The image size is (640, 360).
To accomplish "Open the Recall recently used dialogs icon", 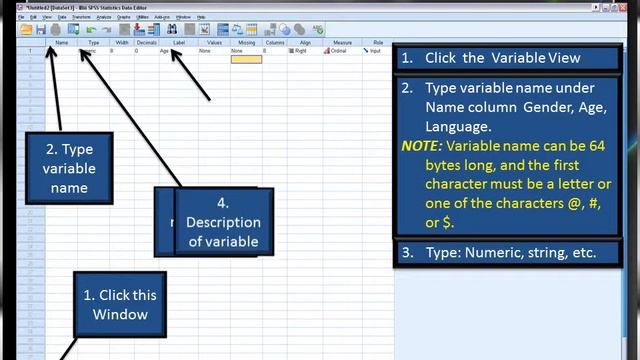I will 73,30.
